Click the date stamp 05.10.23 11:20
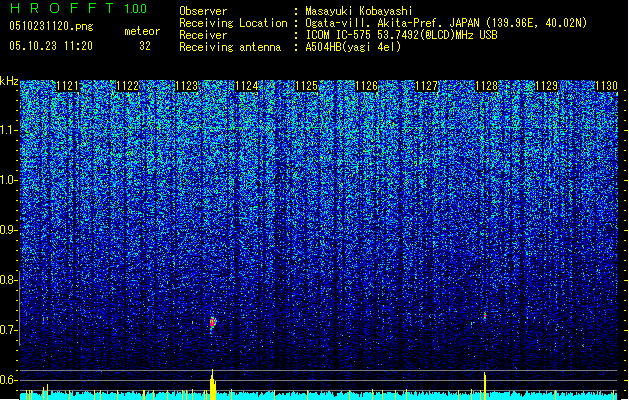Viewport: 629px width, 400px height. [51, 46]
